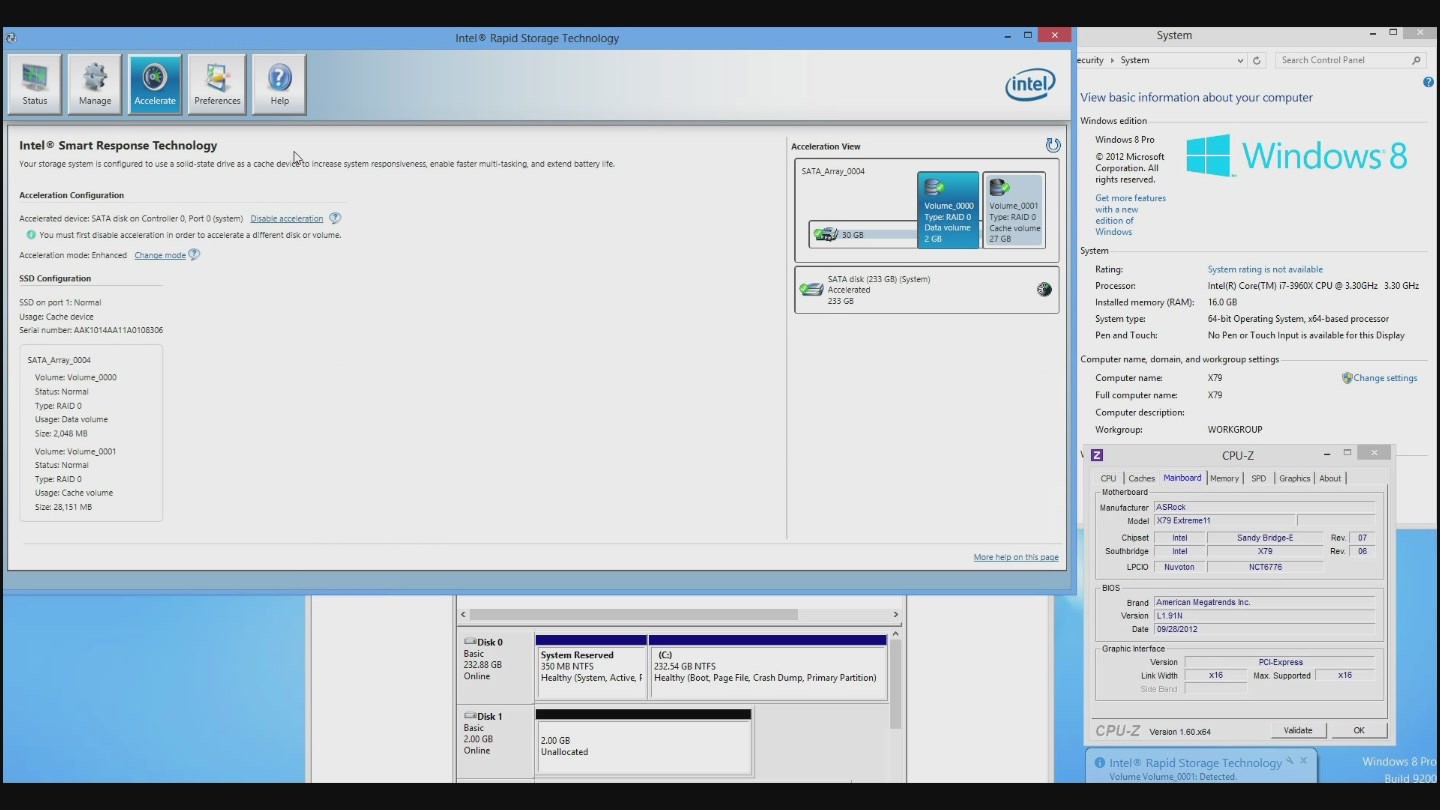The image size is (1440, 810).
Task: Refresh the System window address bar
Action: 1257,60
